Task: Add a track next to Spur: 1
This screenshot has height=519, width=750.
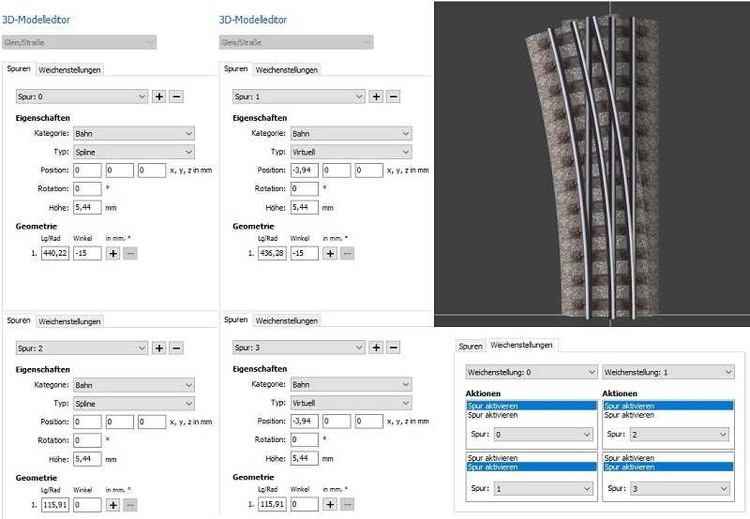Action: coord(376,97)
